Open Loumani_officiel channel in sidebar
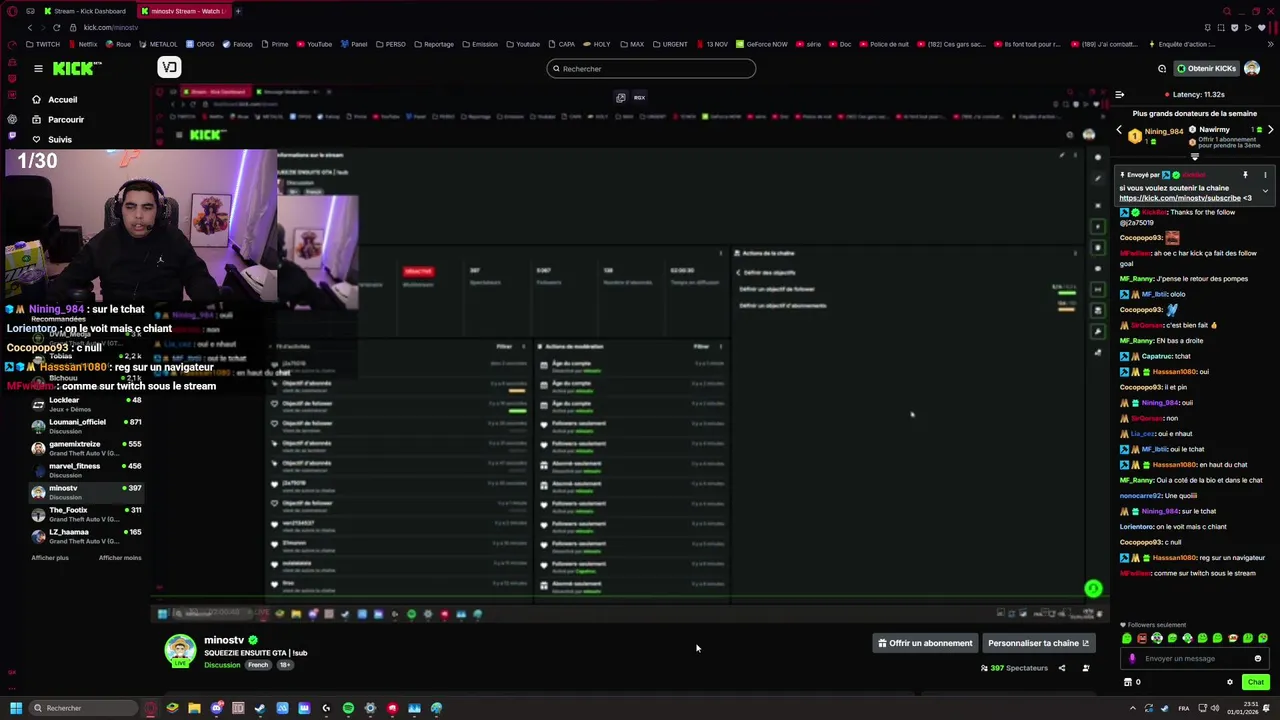Screen dimensions: 1280x720 [86, 426]
